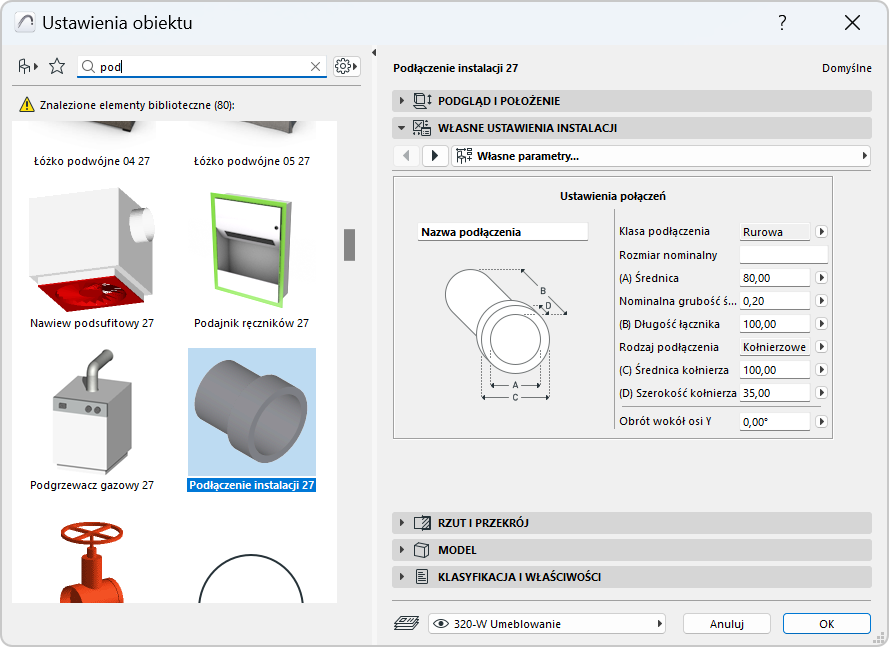This screenshot has width=889, height=647.
Task: Expand the Rzut i przekrój section
Action: (401, 523)
